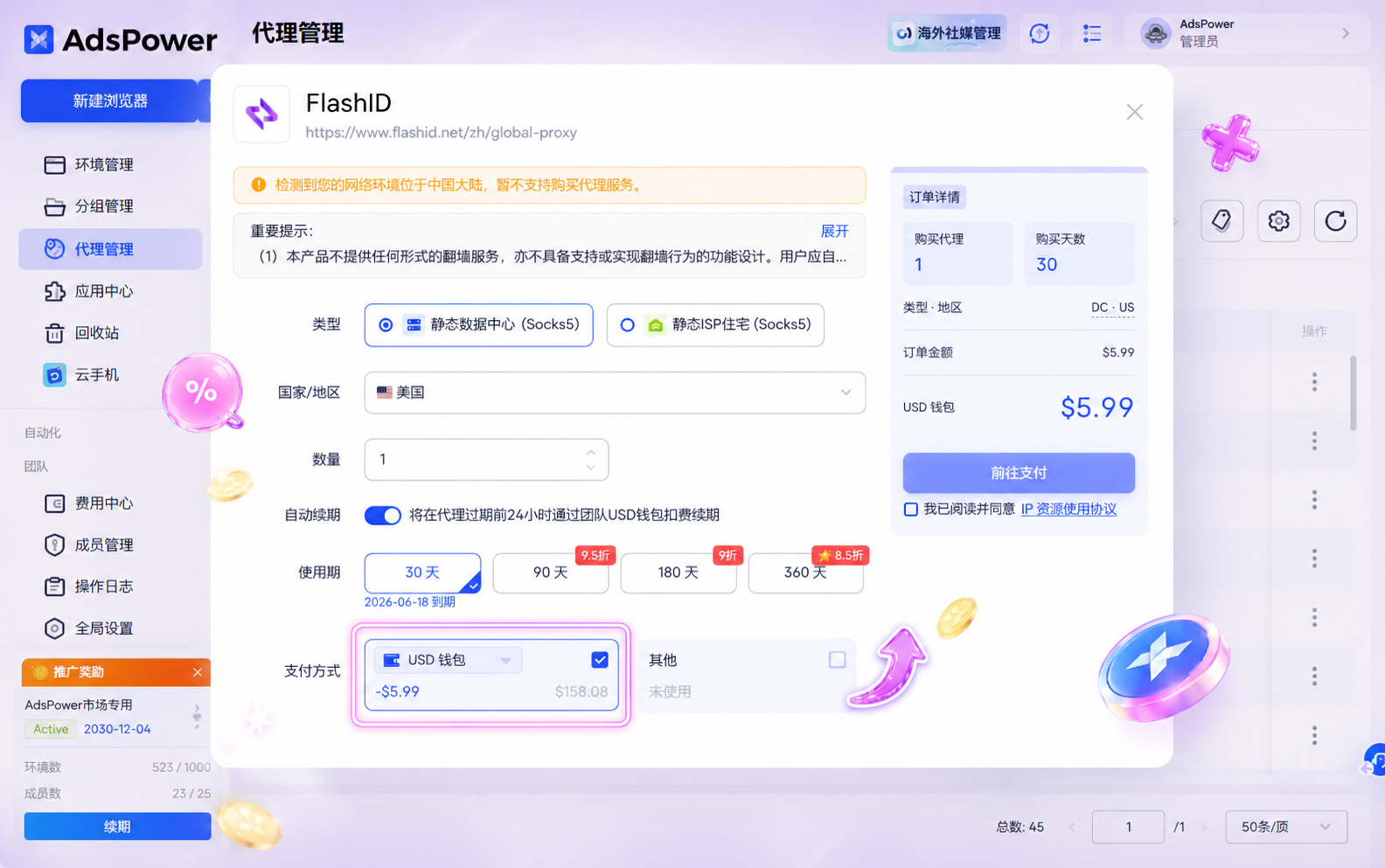
Task: Decrease quantity with the down stepper arrow
Action: [591, 468]
